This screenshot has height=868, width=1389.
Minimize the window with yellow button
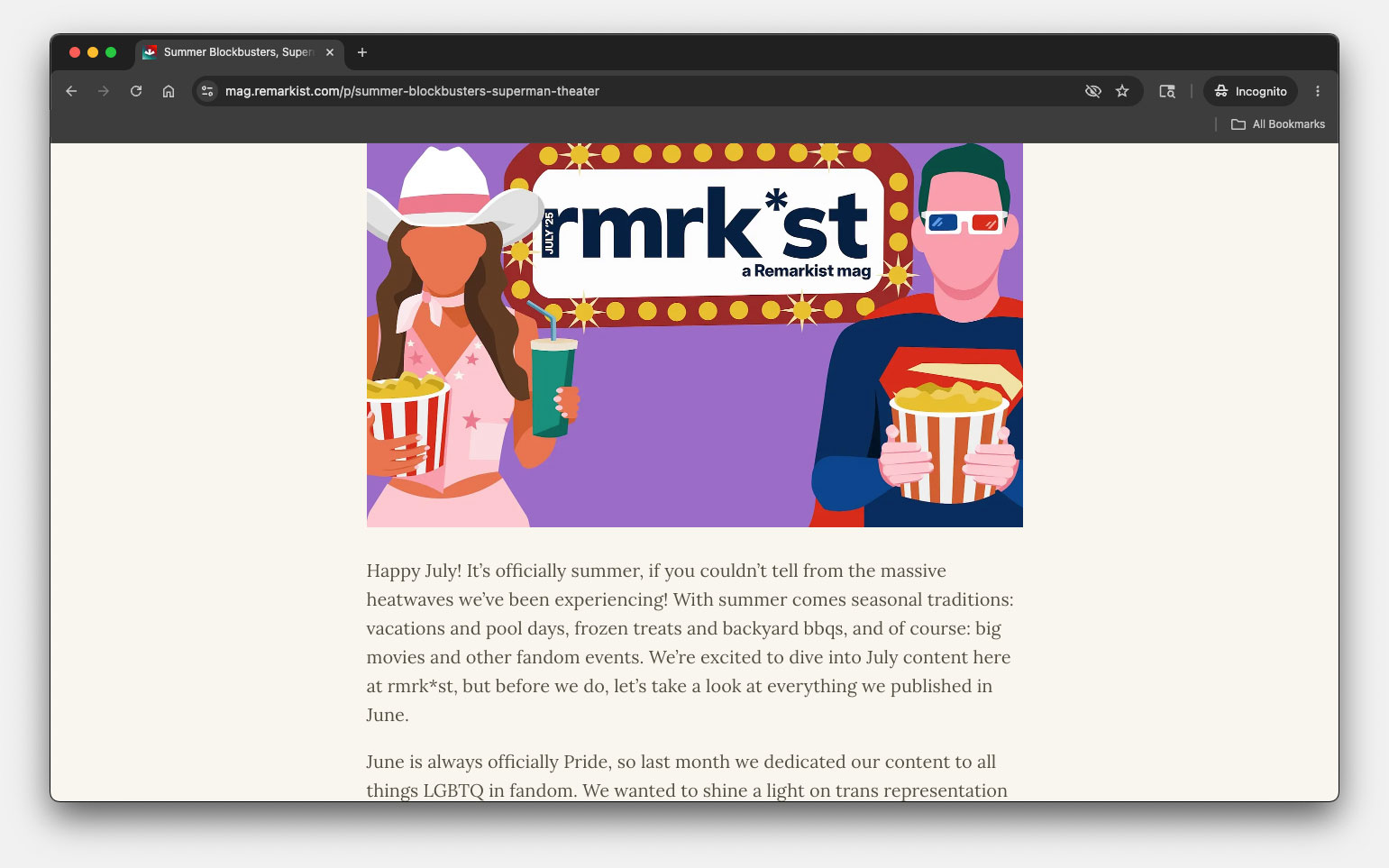pos(93,52)
